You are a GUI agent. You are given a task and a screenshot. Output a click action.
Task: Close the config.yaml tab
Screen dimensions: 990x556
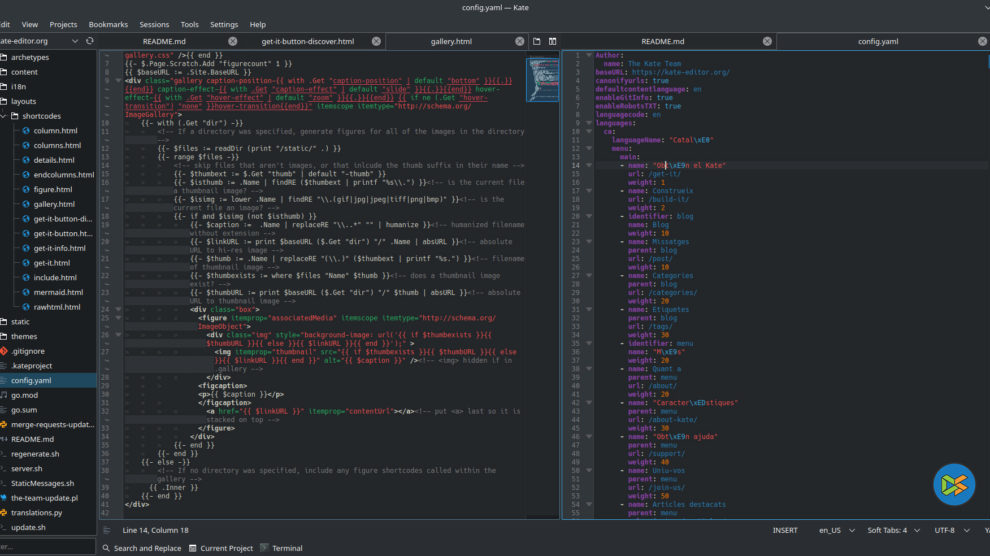click(x=983, y=41)
